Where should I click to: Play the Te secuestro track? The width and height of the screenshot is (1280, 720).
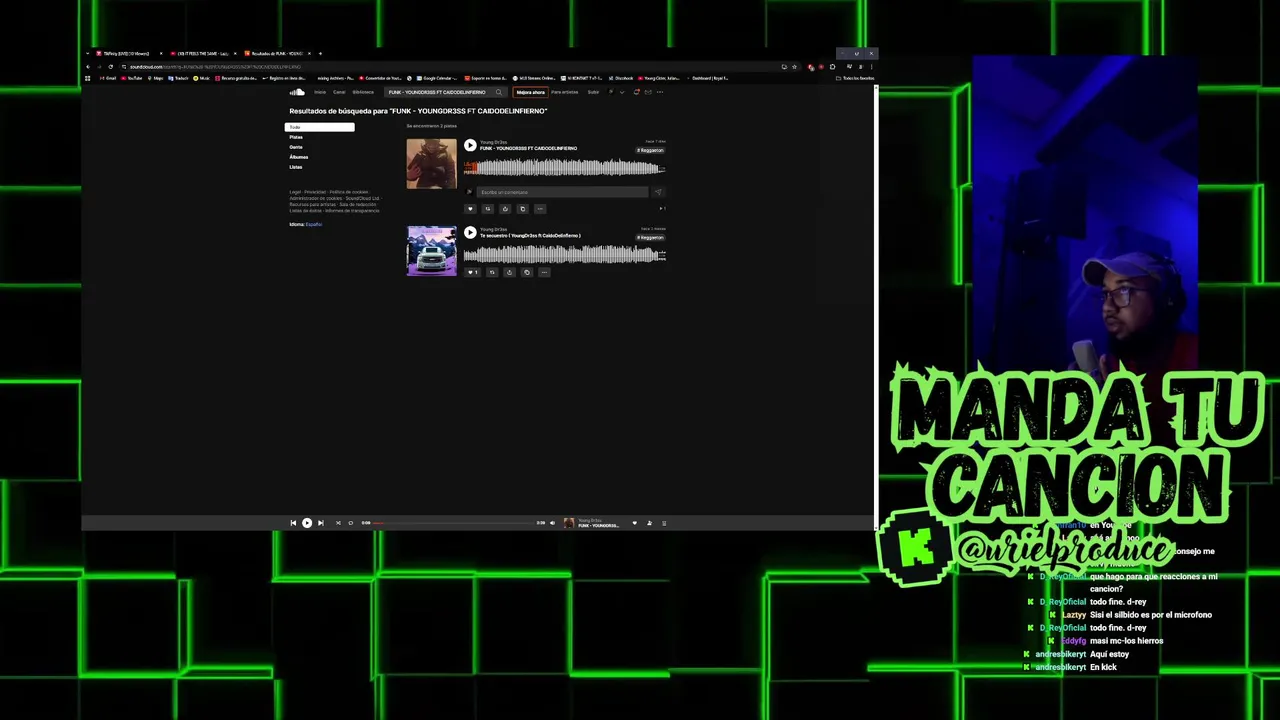coord(470,232)
